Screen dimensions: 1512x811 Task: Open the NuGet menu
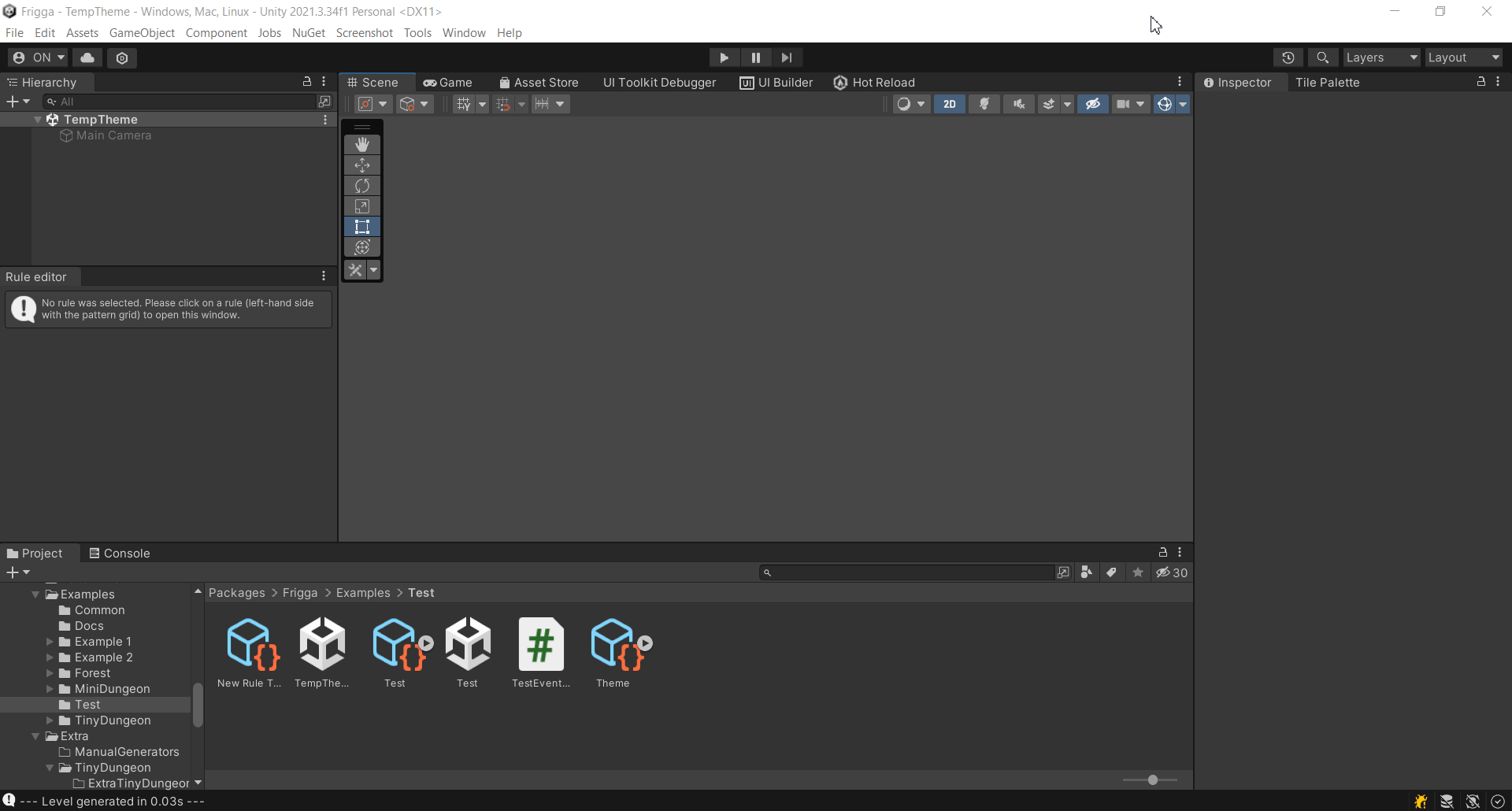click(309, 33)
